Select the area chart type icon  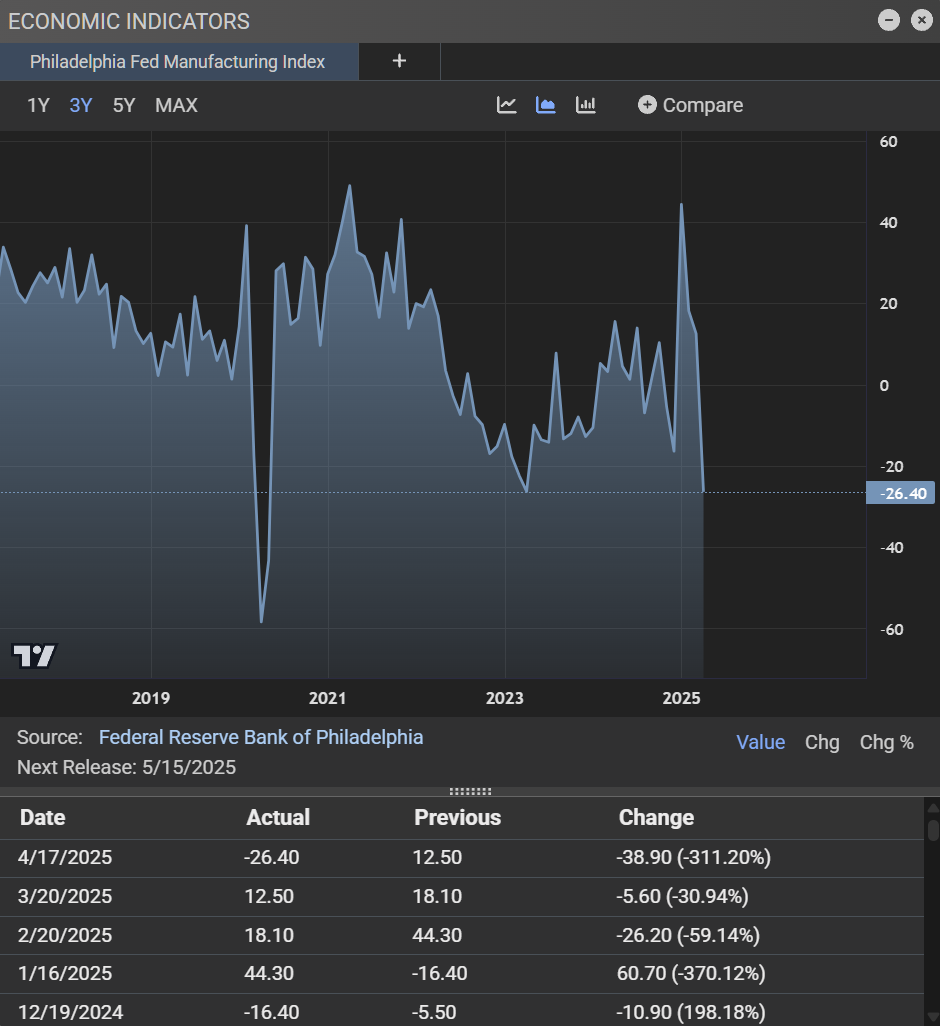(x=546, y=105)
